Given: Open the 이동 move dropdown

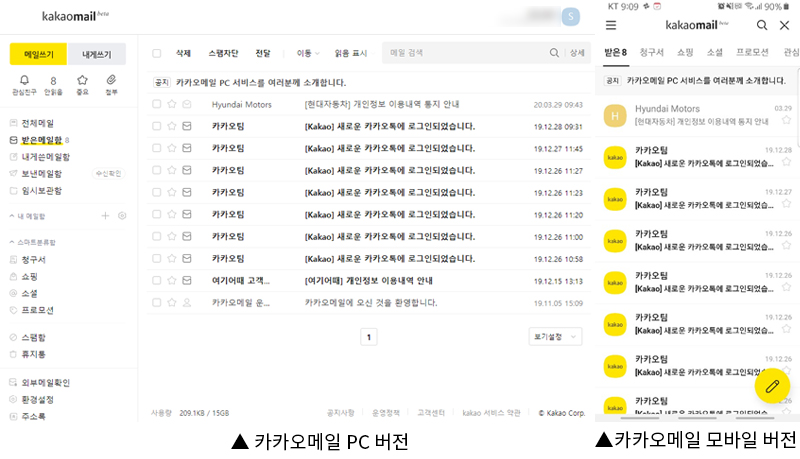Looking at the screenshot, I should pyautogui.click(x=308, y=53).
